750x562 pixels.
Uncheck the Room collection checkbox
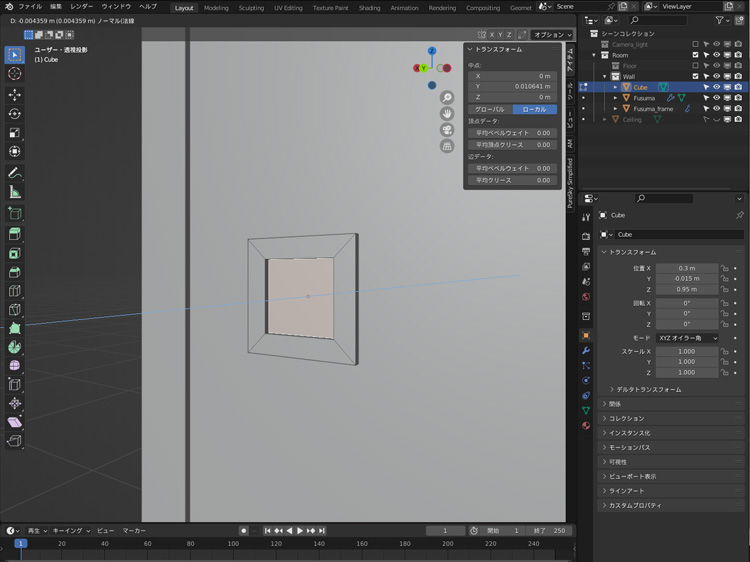tap(695, 55)
